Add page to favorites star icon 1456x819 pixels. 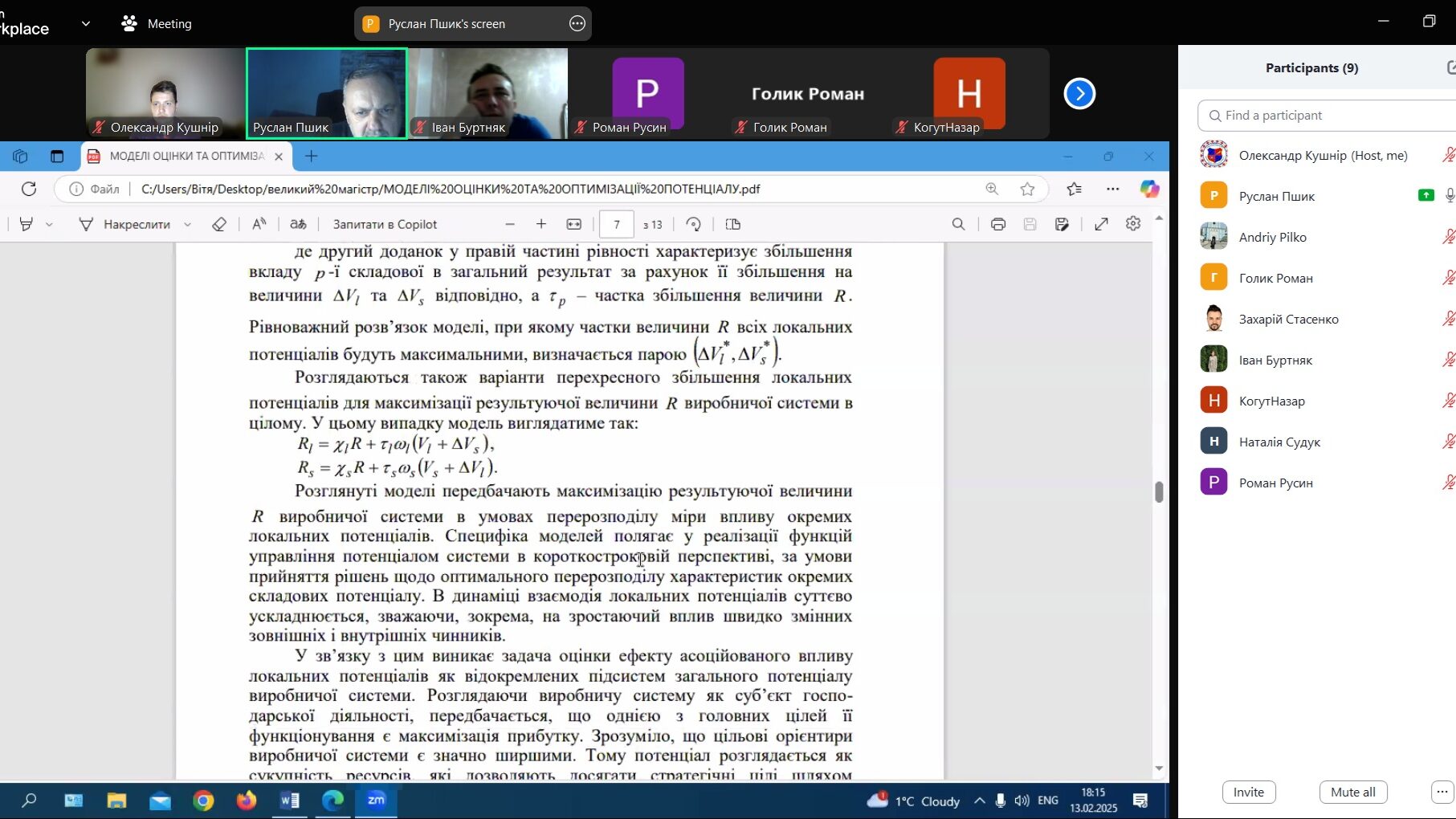coord(1027,189)
